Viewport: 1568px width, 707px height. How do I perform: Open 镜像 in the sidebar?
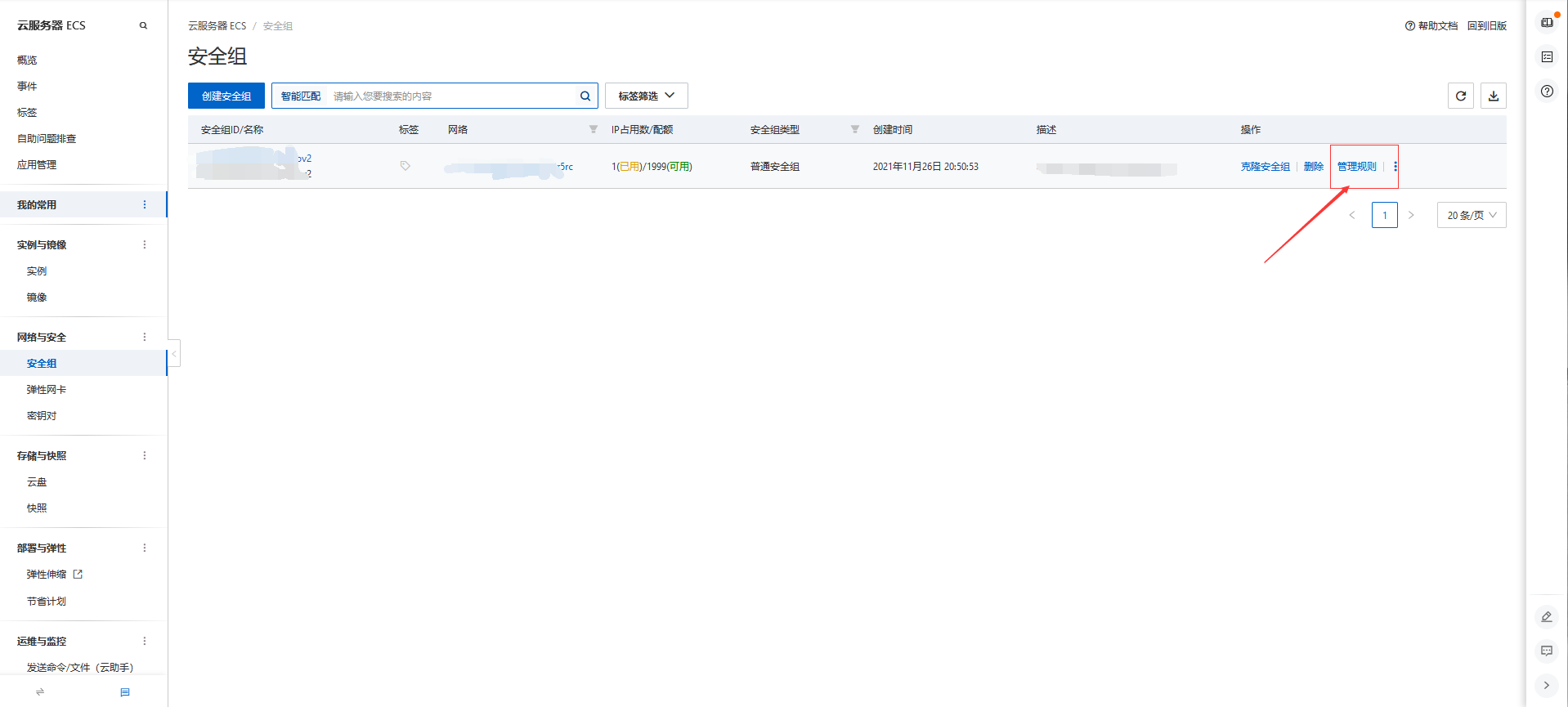click(37, 297)
